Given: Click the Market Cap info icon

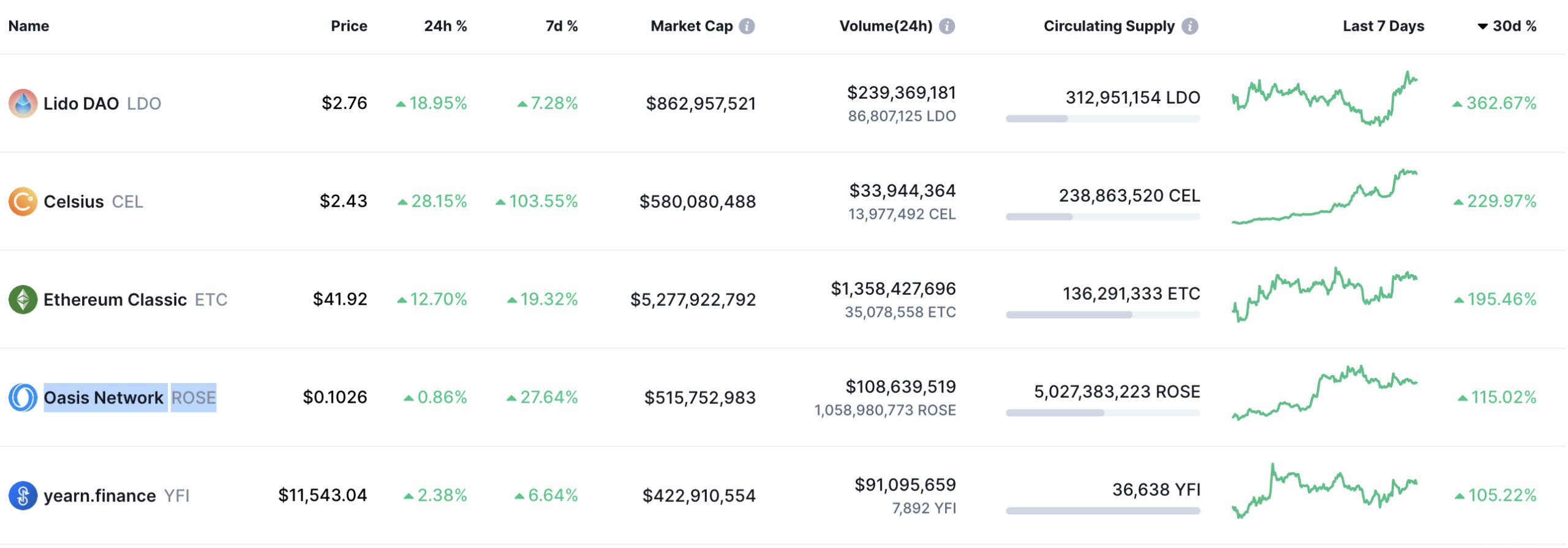Looking at the screenshot, I should point(747,26).
